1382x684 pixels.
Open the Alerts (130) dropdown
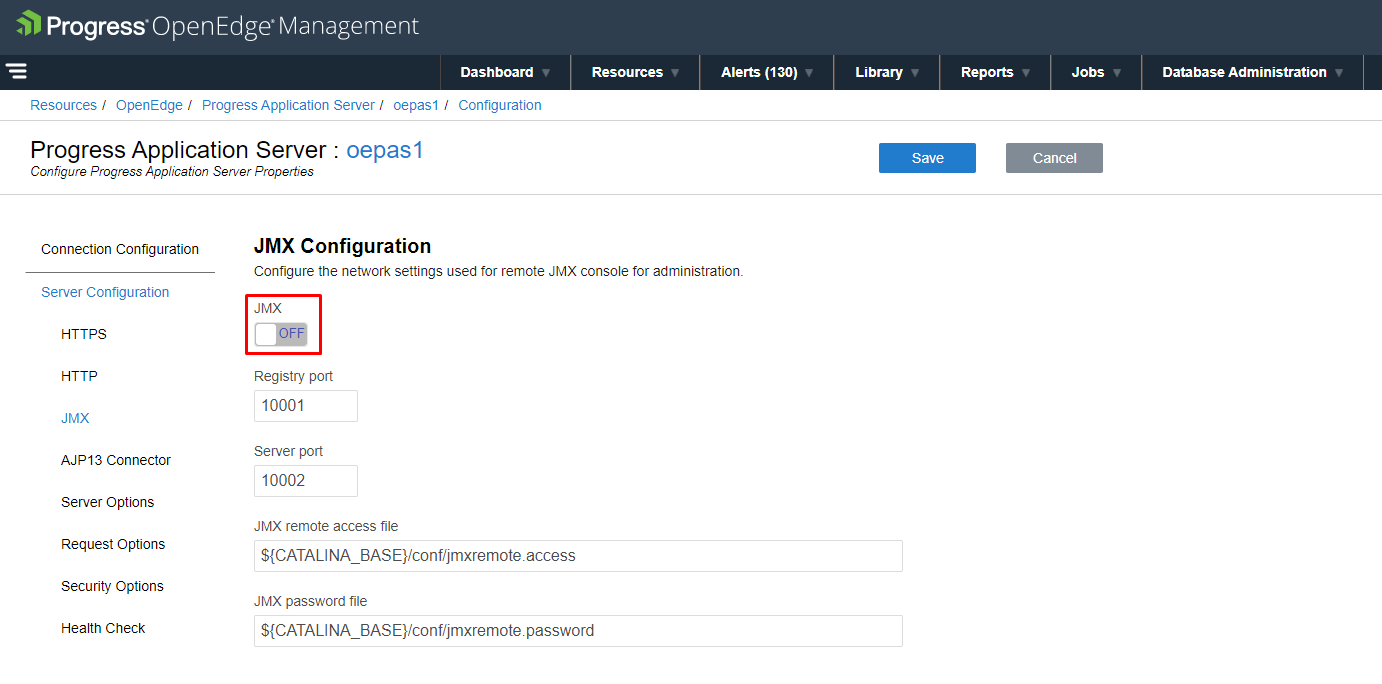pos(767,72)
